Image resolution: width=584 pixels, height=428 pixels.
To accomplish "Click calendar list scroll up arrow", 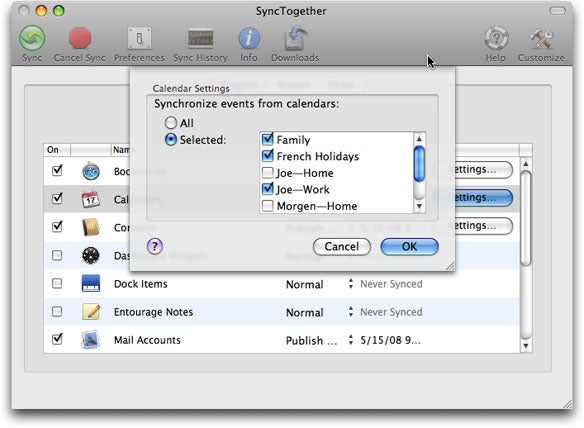I will (419, 139).
